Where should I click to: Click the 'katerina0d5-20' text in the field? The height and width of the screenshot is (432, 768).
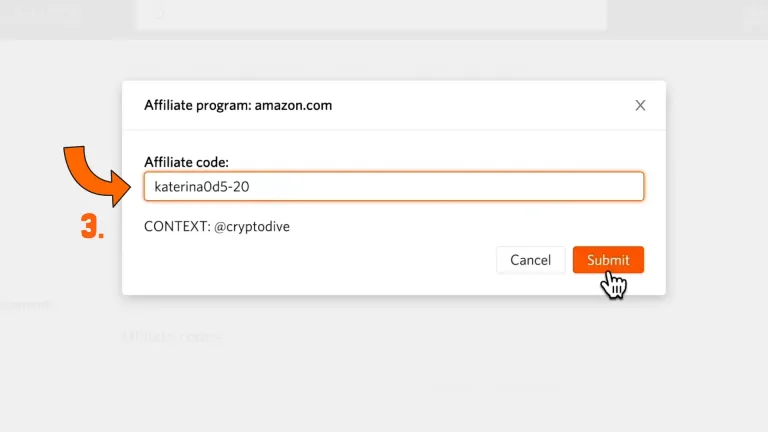coord(201,186)
